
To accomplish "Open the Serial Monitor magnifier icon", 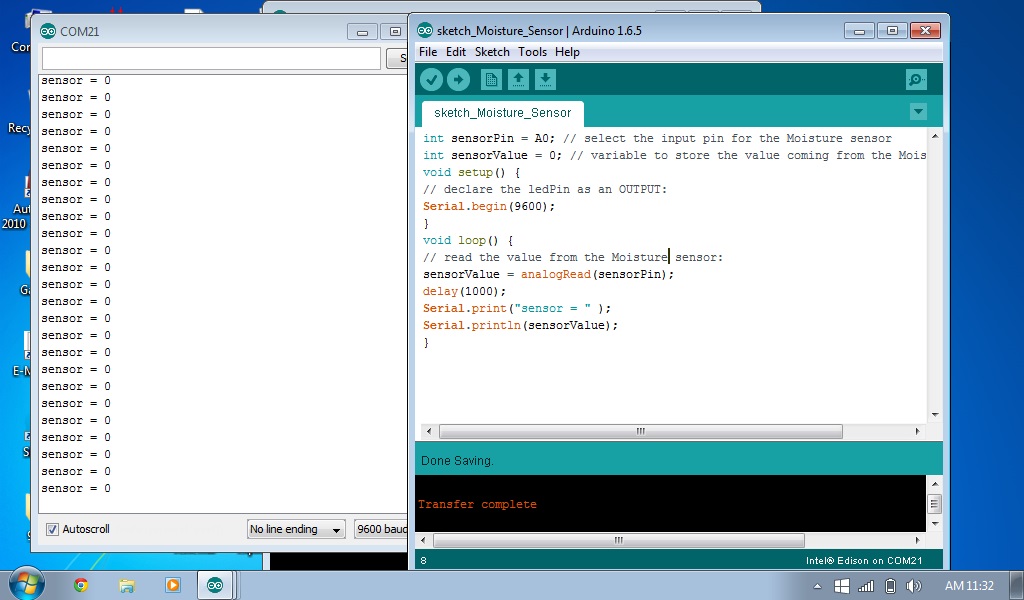I will [916, 80].
